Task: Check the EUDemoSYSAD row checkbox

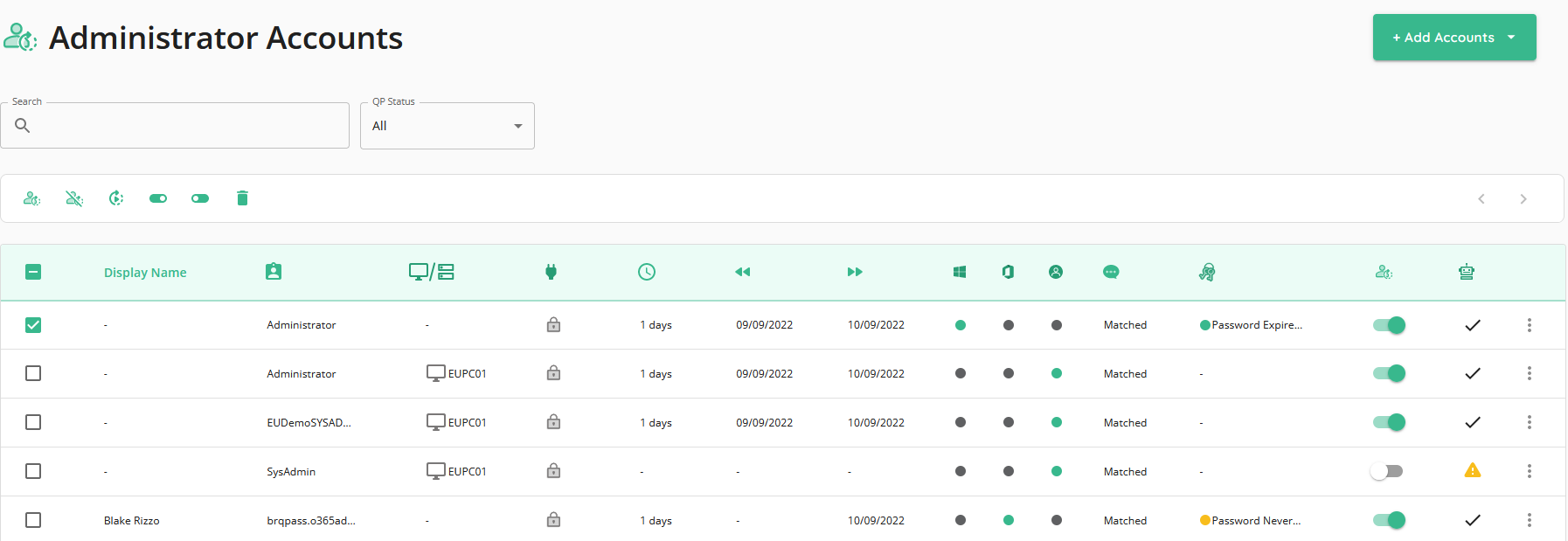Action: pyautogui.click(x=33, y=422)
